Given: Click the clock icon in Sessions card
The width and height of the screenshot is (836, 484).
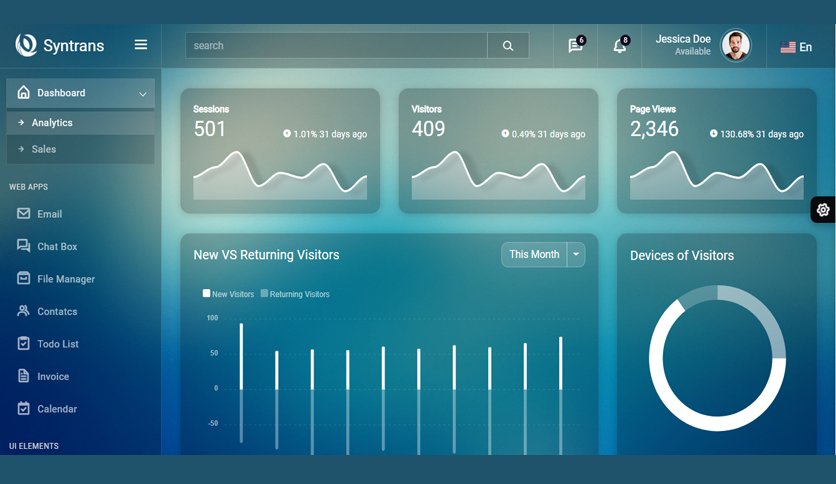Looking at the screenshot, I should point(287,133).
